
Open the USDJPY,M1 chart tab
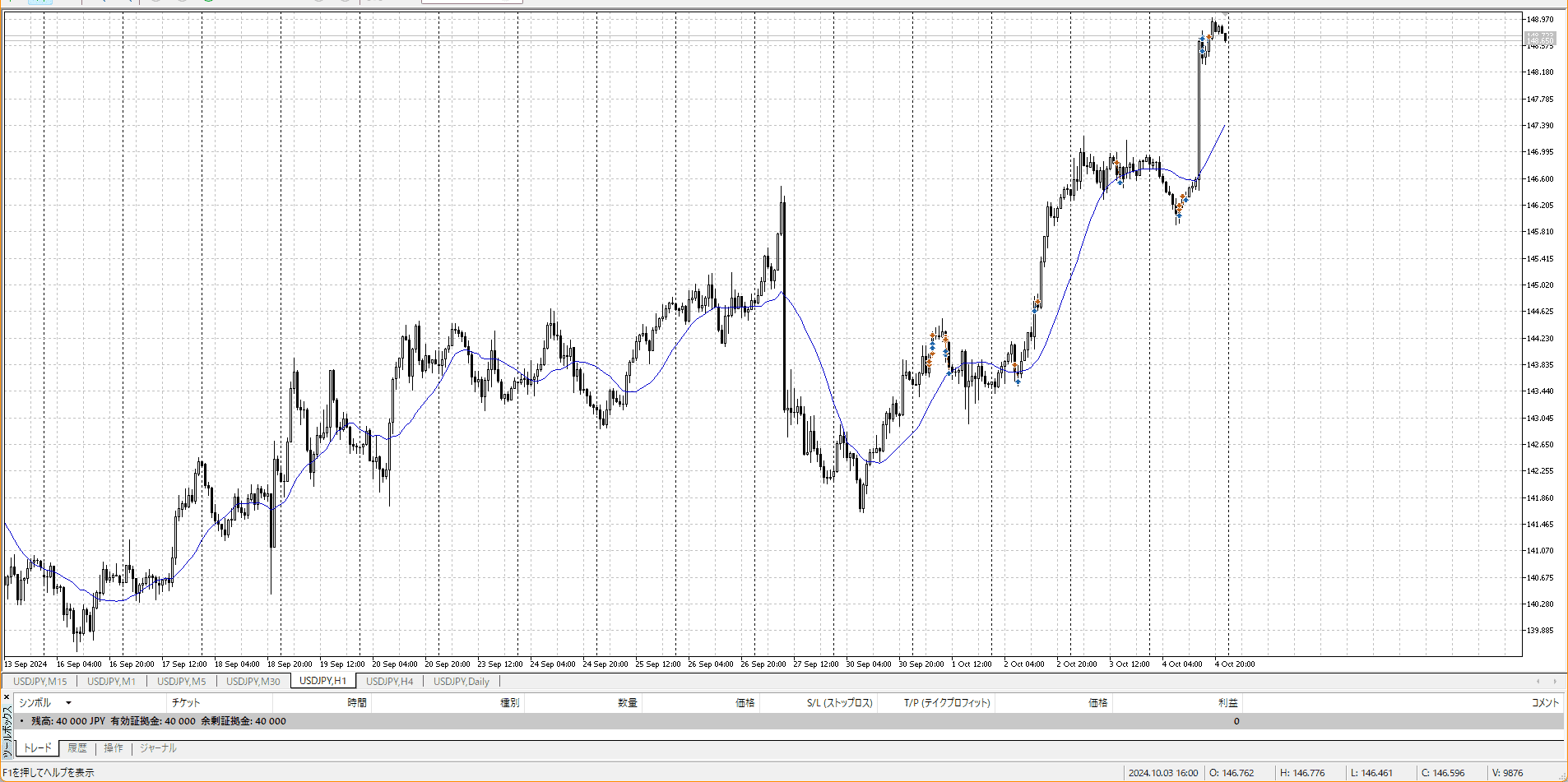111,681
